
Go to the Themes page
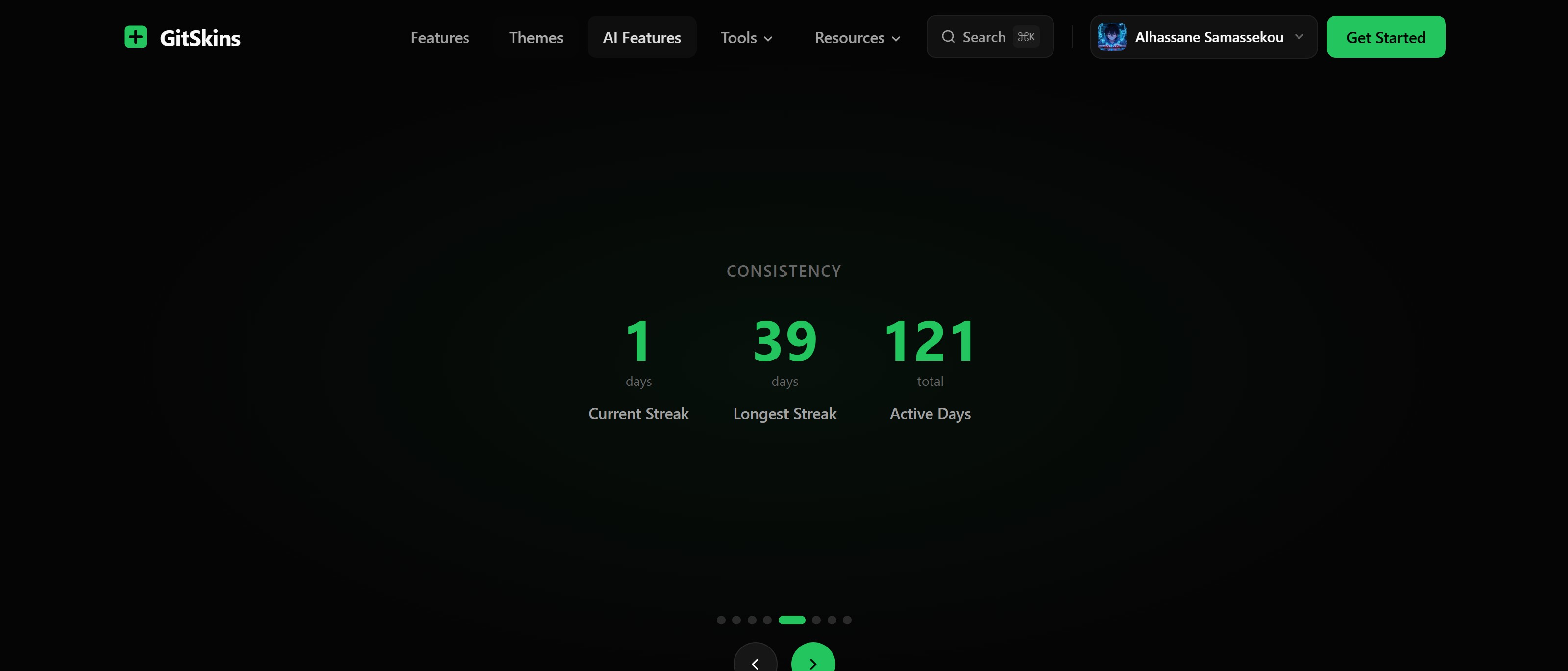click(536, 38)
